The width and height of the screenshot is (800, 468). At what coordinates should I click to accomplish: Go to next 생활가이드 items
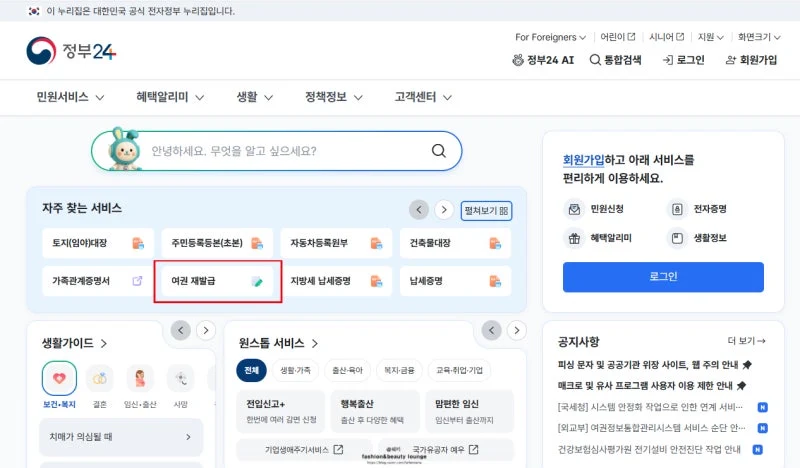(206, 330)
